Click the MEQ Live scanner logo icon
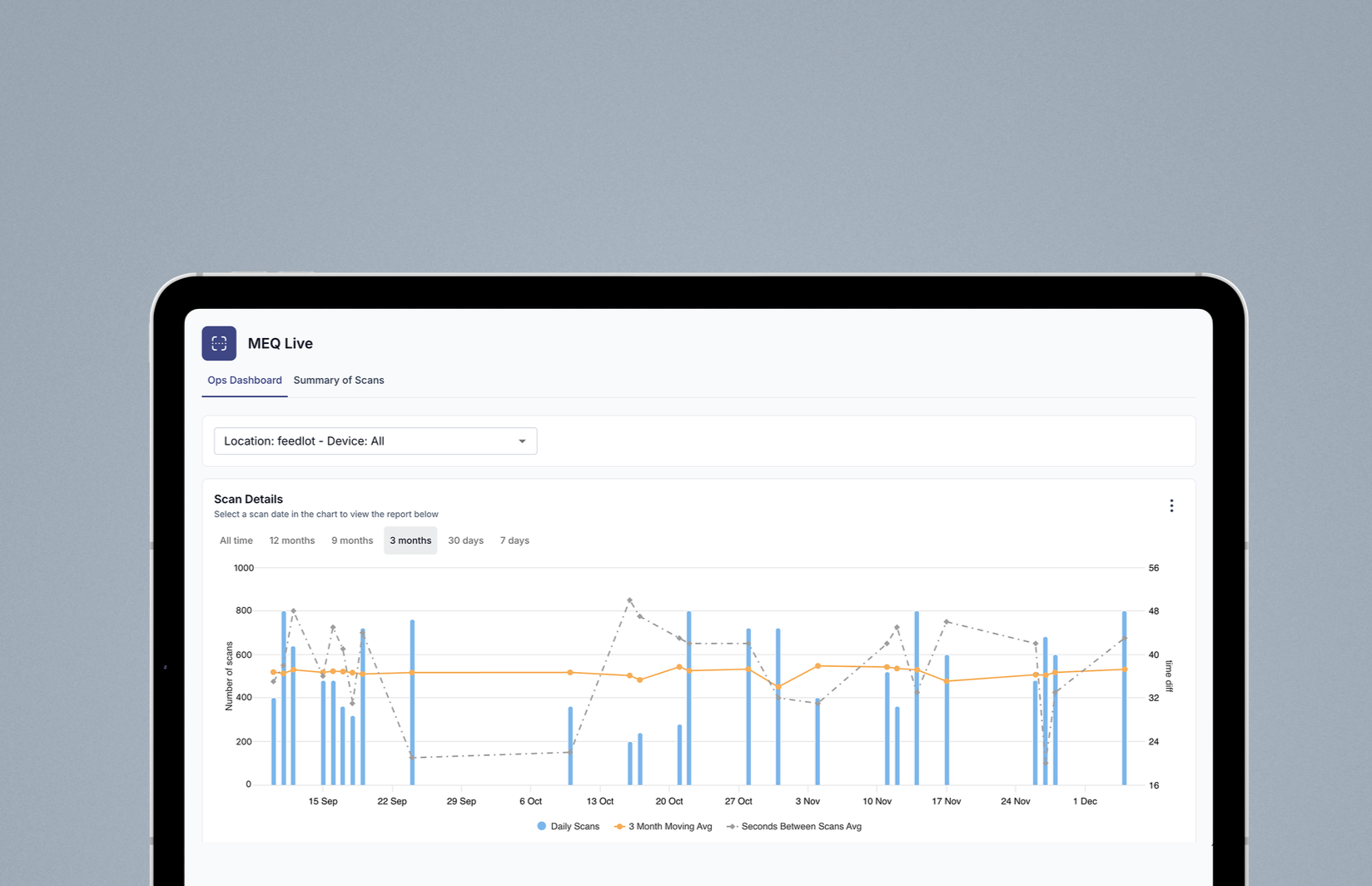 pyautogui.click(x=219, y=343)
